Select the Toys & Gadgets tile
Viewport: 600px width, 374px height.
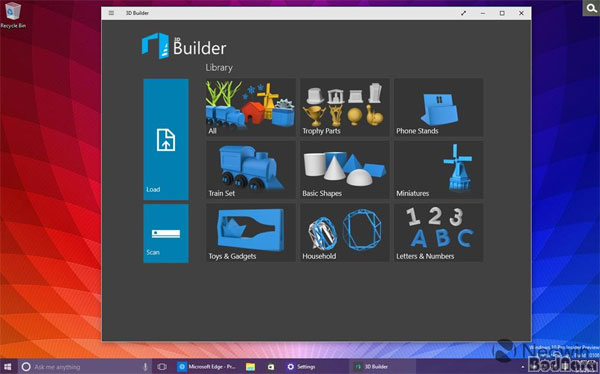[251, 233]
